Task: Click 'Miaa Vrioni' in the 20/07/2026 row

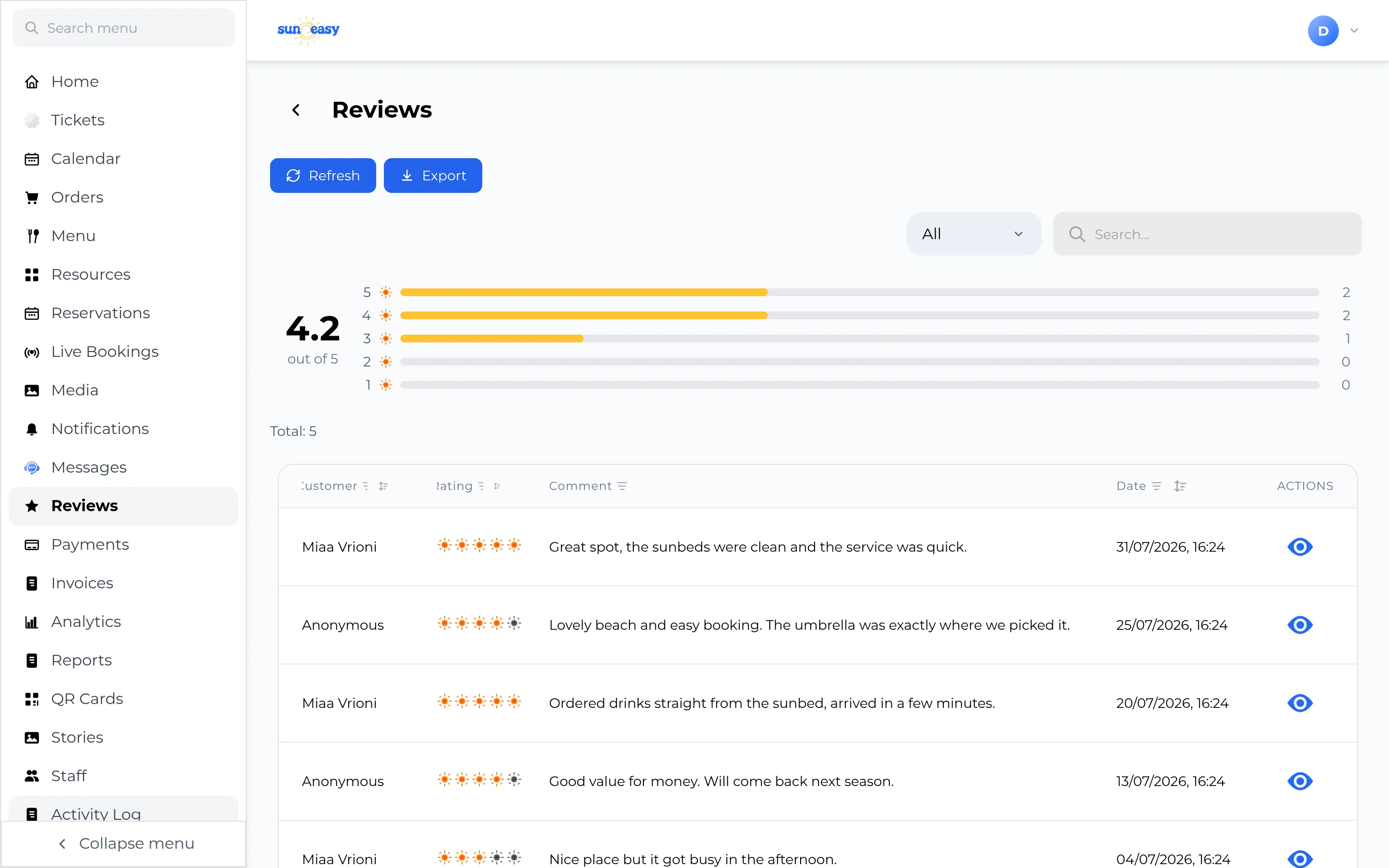Action: [x=339, y=703]
